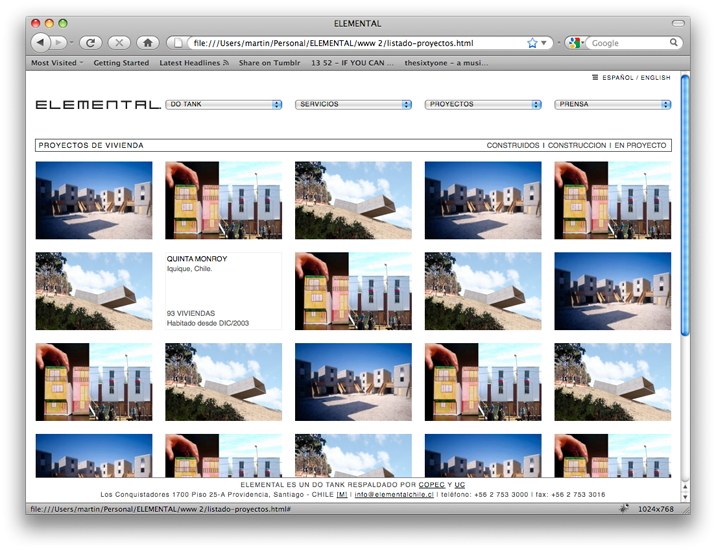Click the COPEC link in footer

point(432,485)
